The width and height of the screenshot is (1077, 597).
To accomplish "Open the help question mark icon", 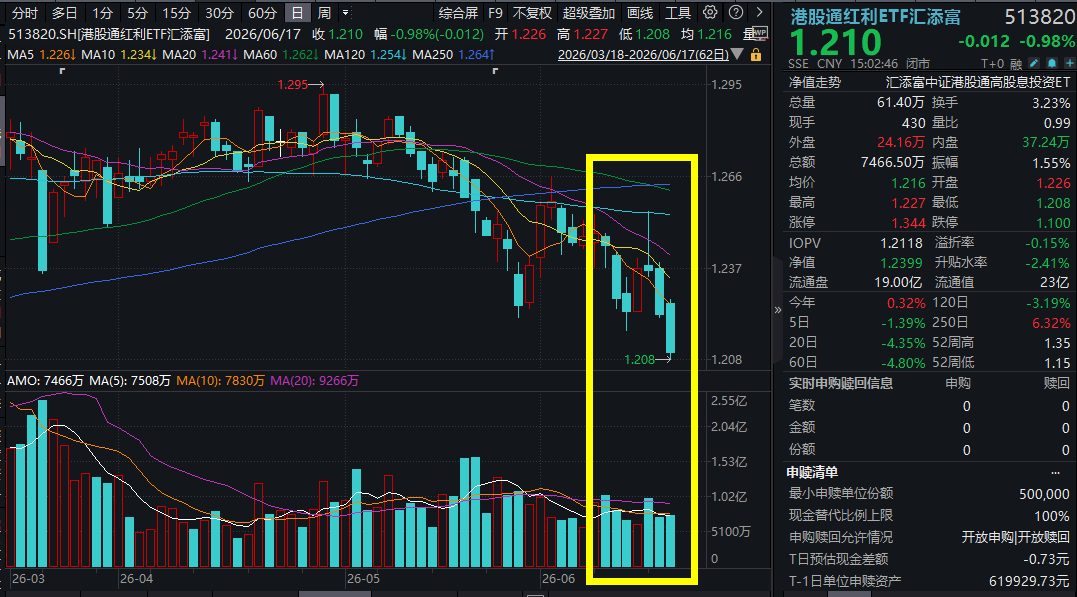I will pyautogui.click(x=736, y=12).
